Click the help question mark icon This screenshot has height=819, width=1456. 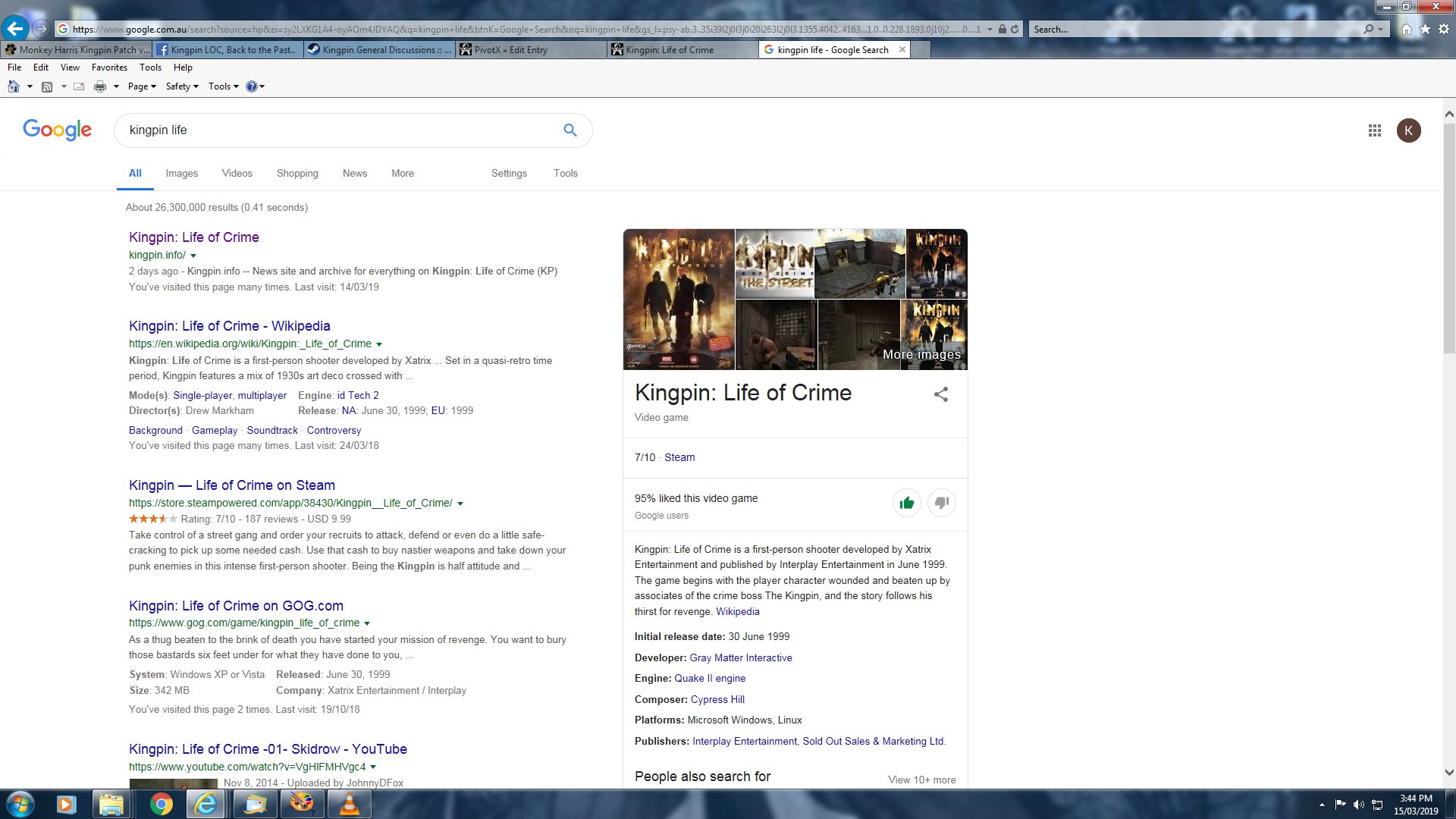click(252, 86)
